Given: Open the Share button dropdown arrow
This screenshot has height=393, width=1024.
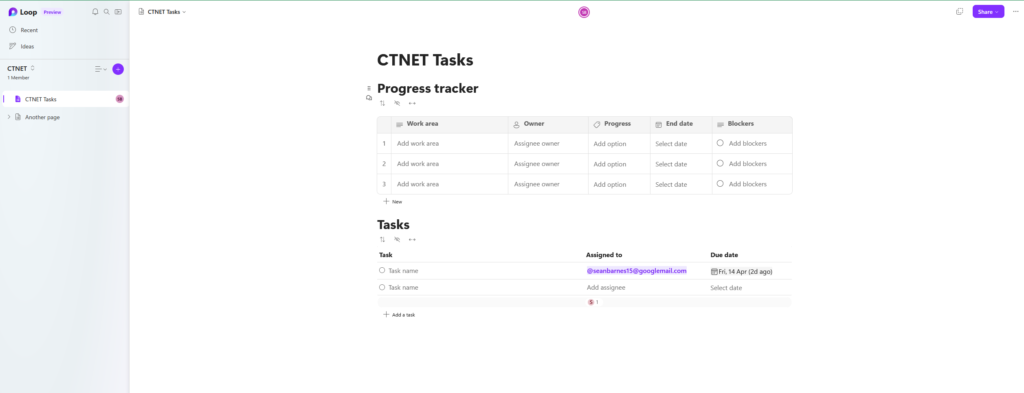Looking at the screenshot, I should [997, 12].
